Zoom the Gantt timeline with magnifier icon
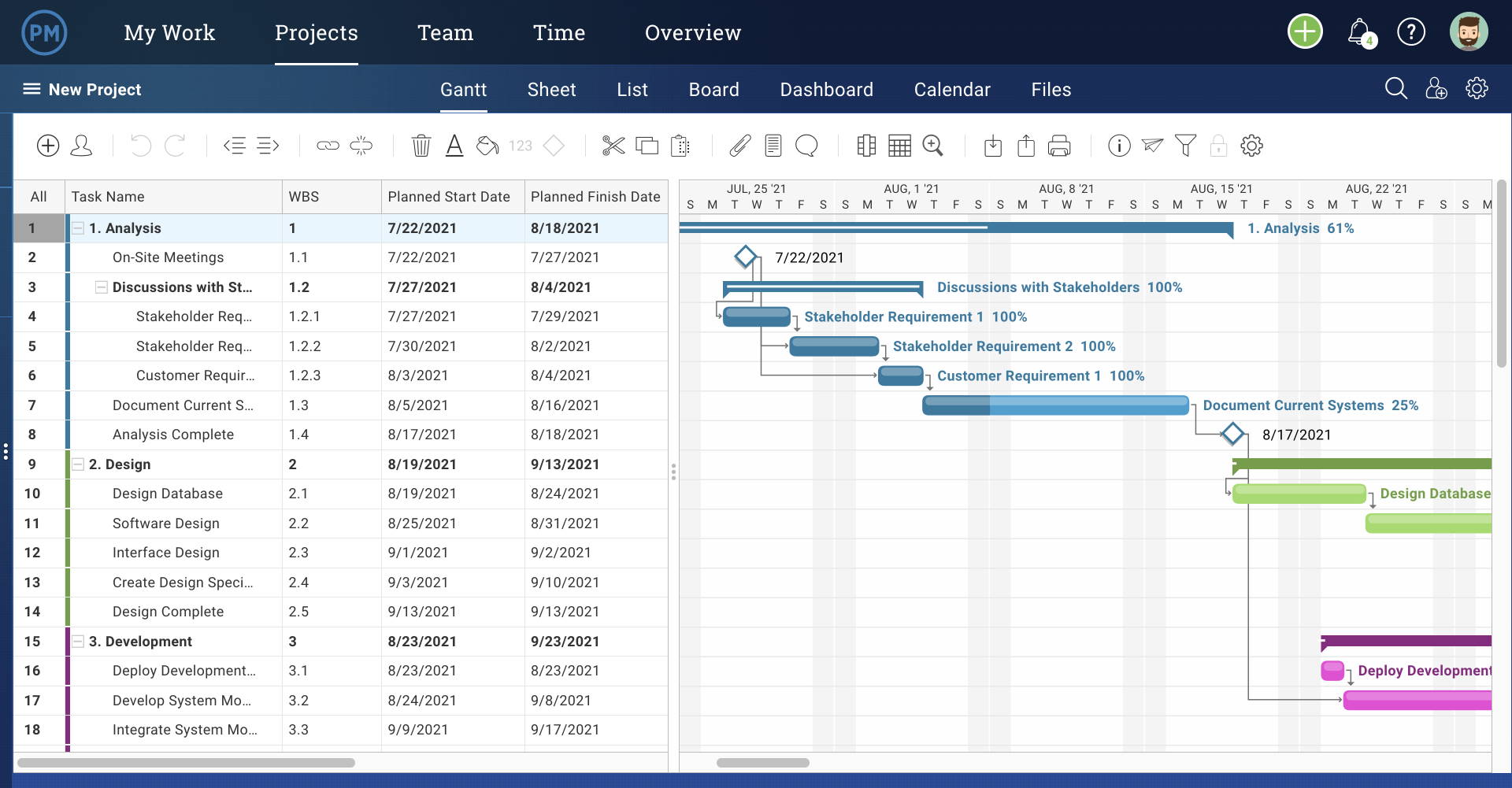The image size is (1512, 788). [933, 145]
